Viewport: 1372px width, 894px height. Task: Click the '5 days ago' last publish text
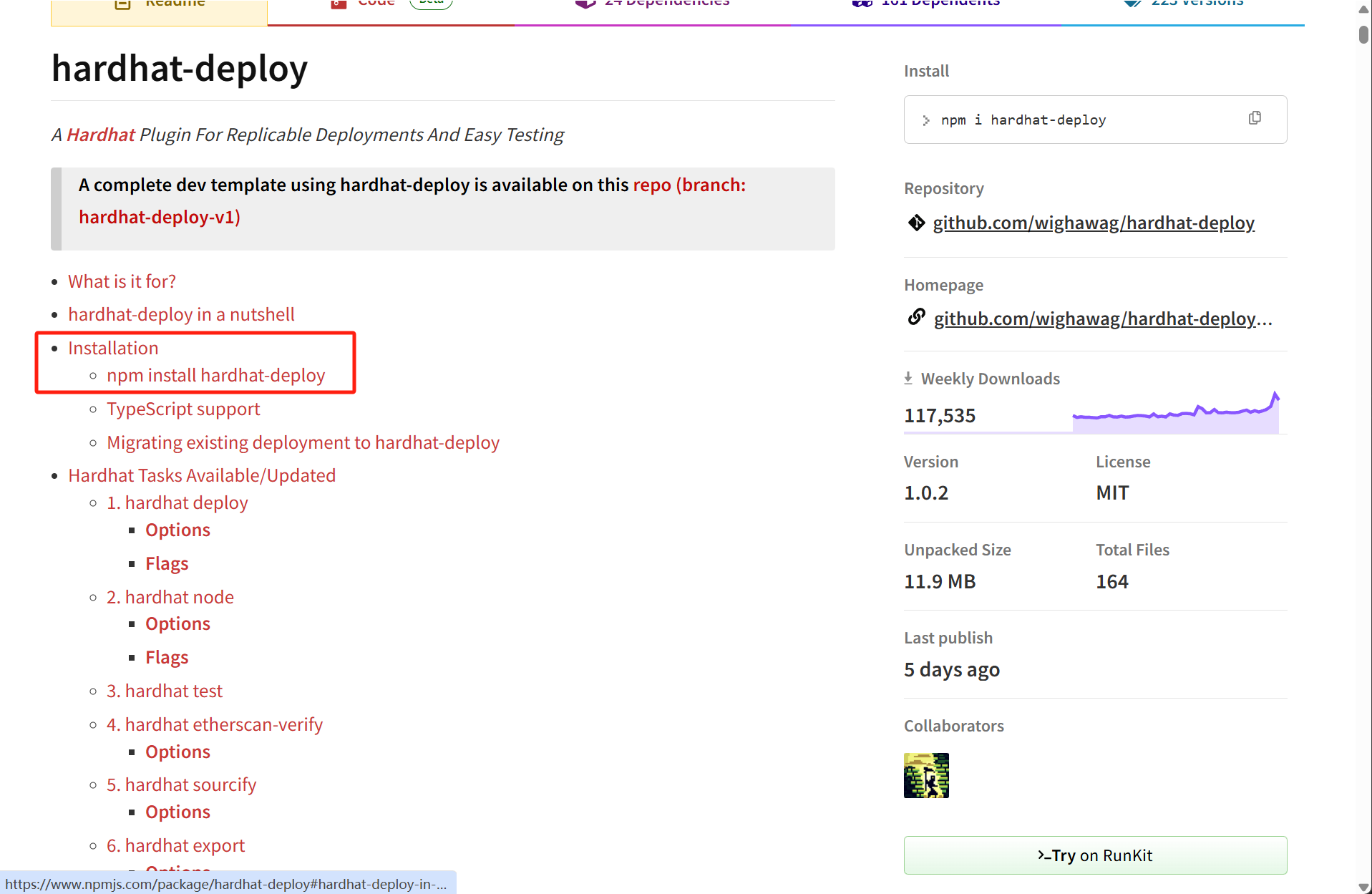(x=952, y=669)
